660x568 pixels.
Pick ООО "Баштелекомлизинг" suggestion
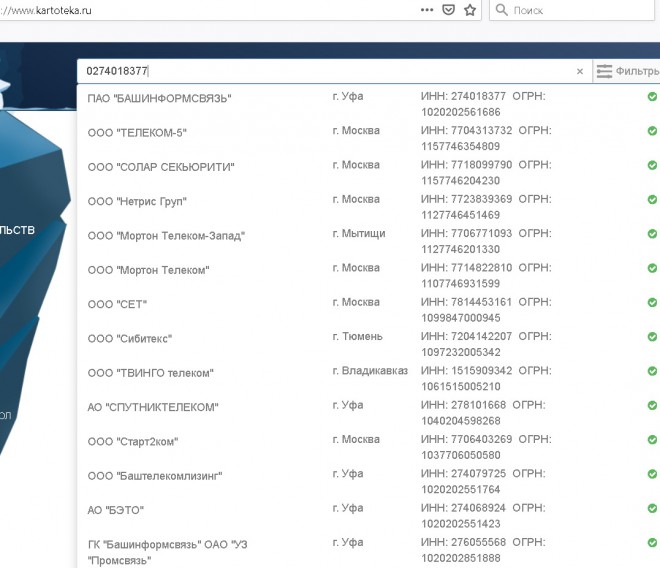click(x=154, y=476)
